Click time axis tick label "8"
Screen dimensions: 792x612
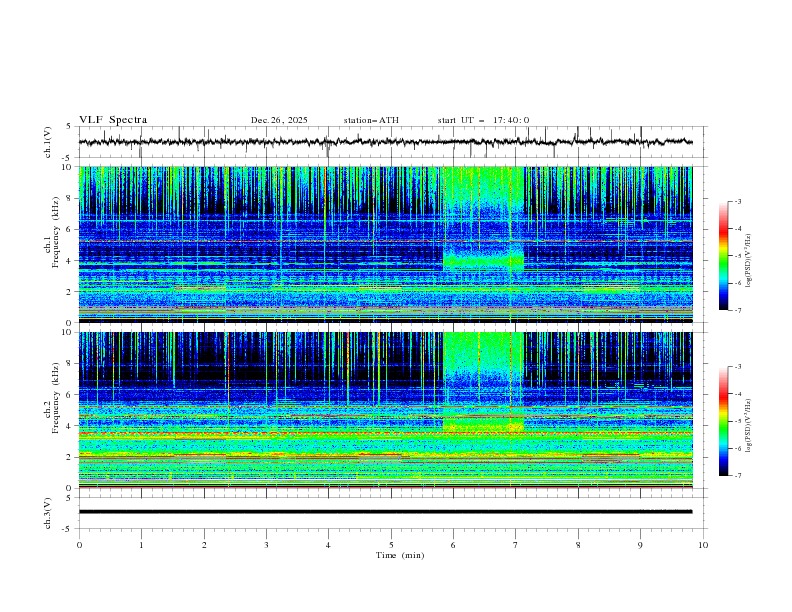click(578, 545)
